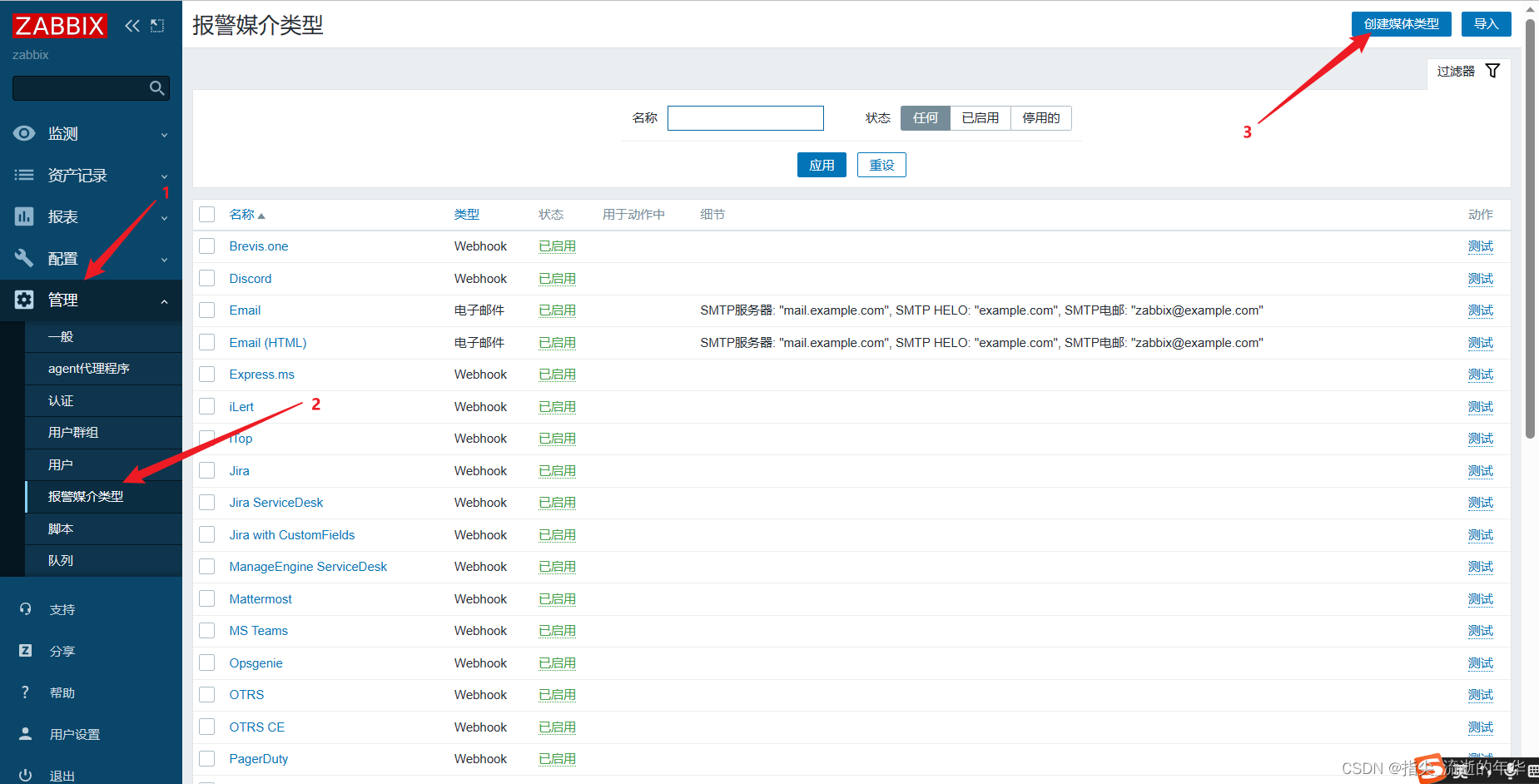This screenshot has height=784, width=1539.
Task: Click the ZABBIX logo
Action: [x=60, y=26]
